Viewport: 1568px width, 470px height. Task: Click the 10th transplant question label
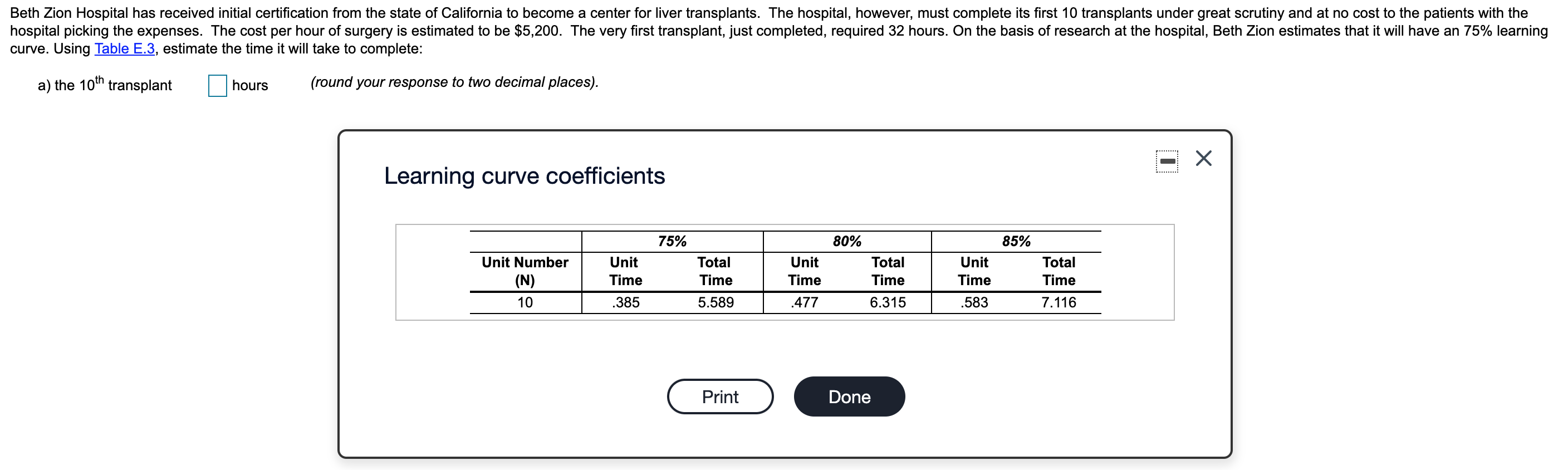click(105, 85)
